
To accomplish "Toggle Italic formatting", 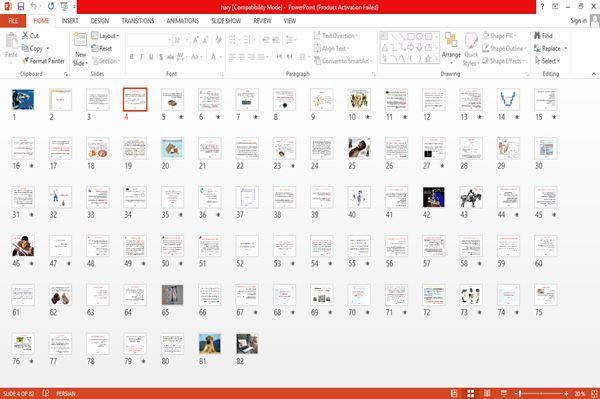I will (x=141, y=57).
